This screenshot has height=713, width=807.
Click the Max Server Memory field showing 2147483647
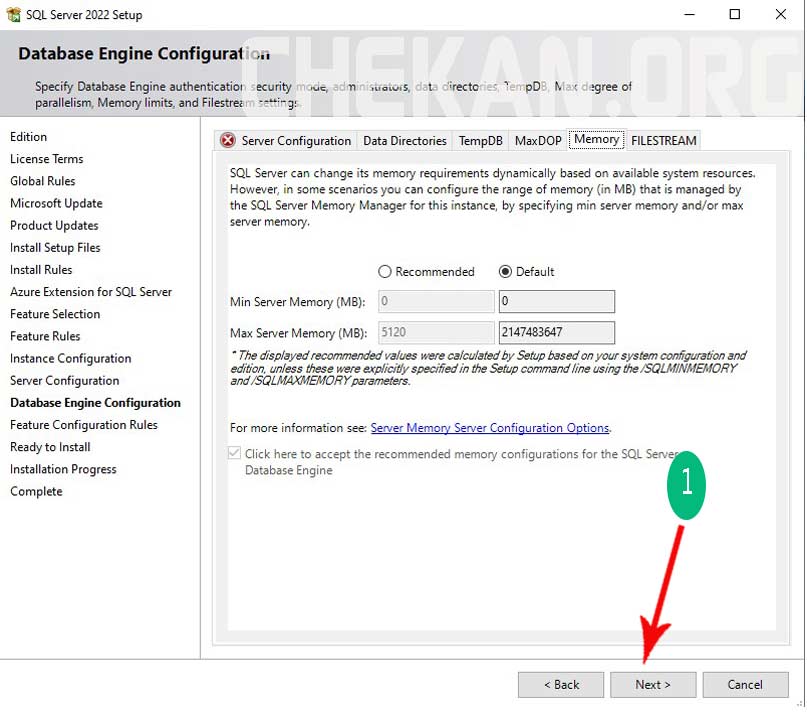[556, 332]
